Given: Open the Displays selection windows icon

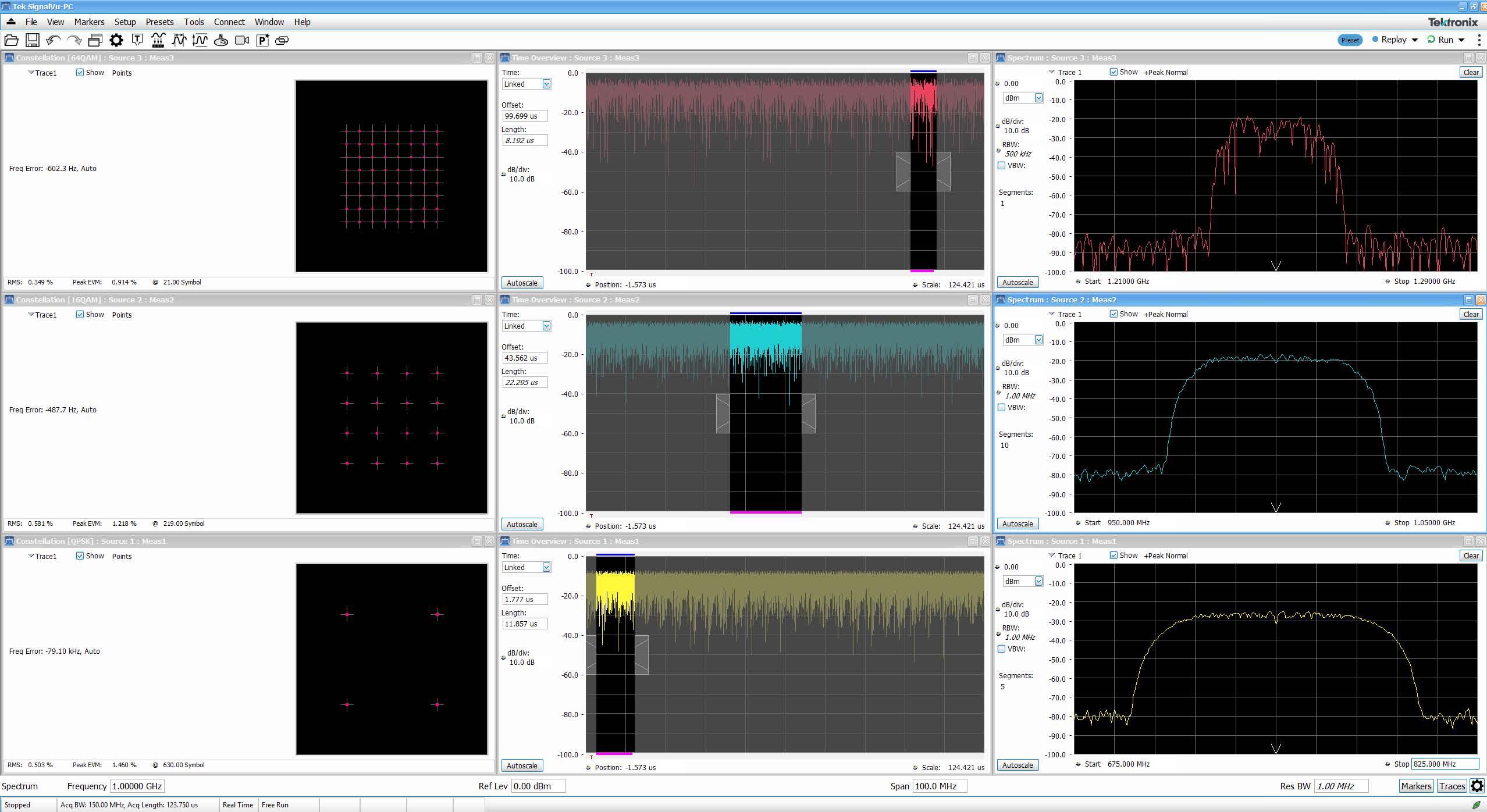Looking at the screenshot, I should pos(95,40).
